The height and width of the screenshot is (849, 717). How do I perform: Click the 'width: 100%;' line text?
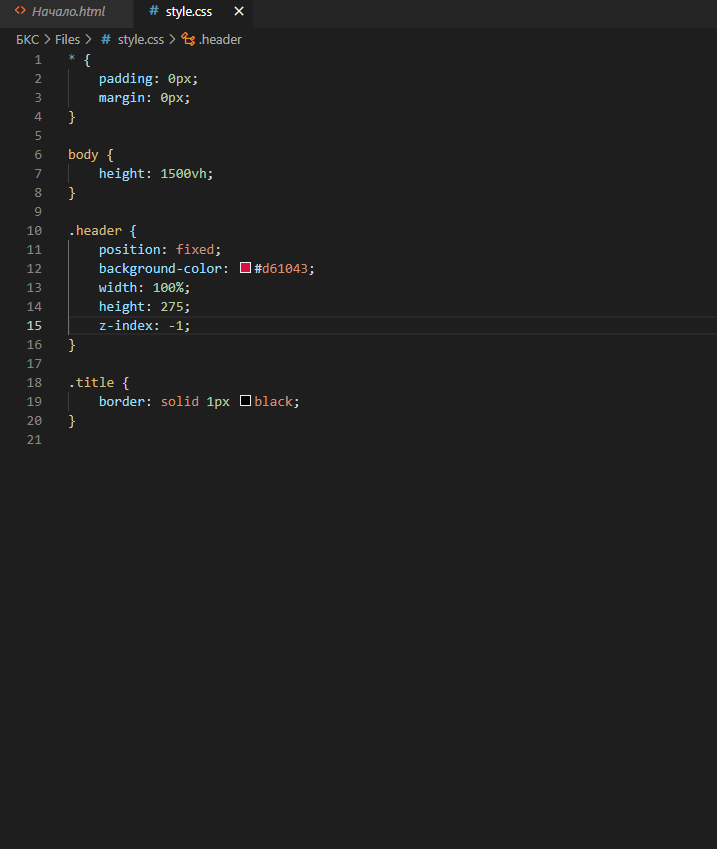[144, 288]
